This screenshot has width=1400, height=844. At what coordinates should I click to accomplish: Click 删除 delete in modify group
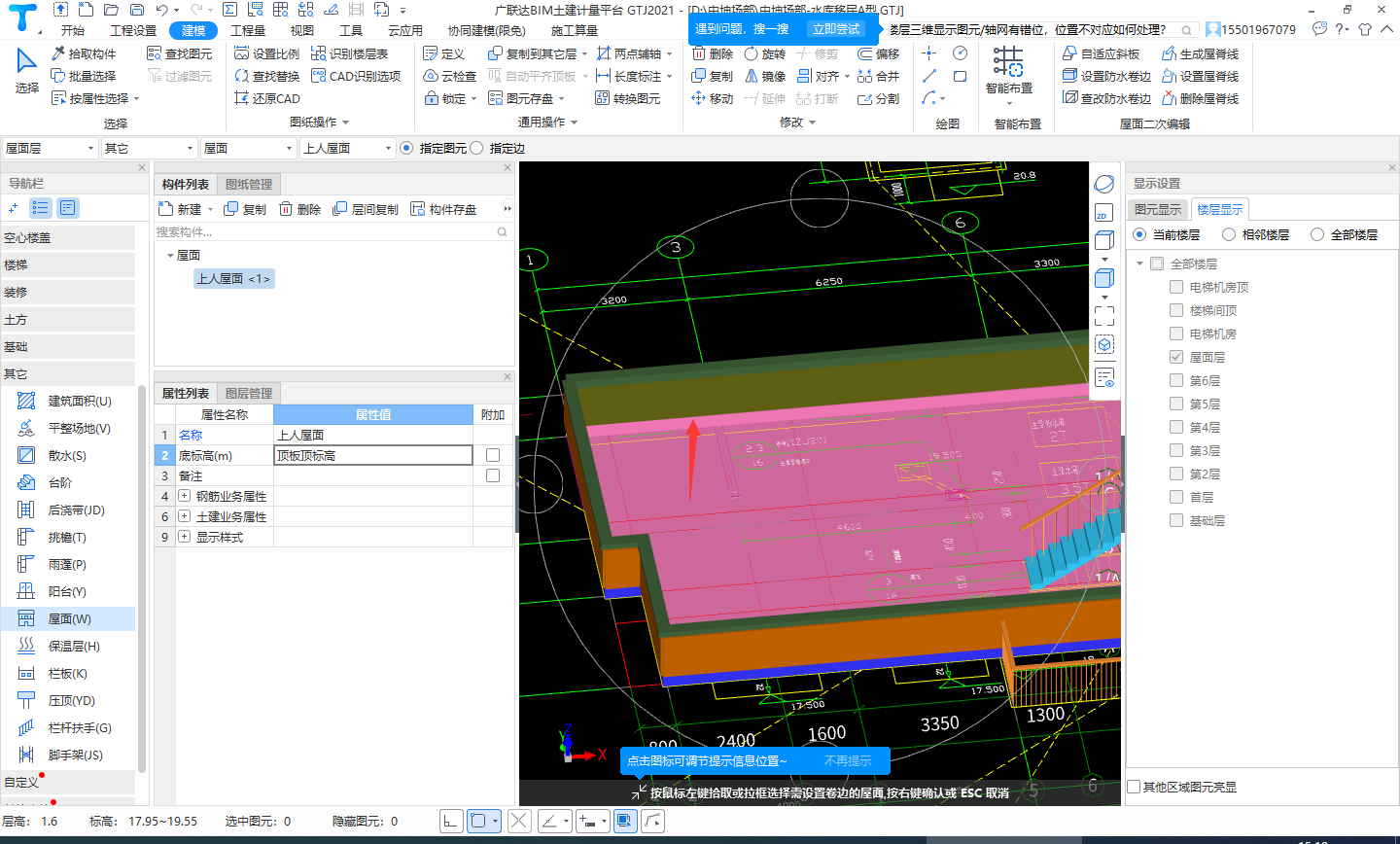coord(713,53)
